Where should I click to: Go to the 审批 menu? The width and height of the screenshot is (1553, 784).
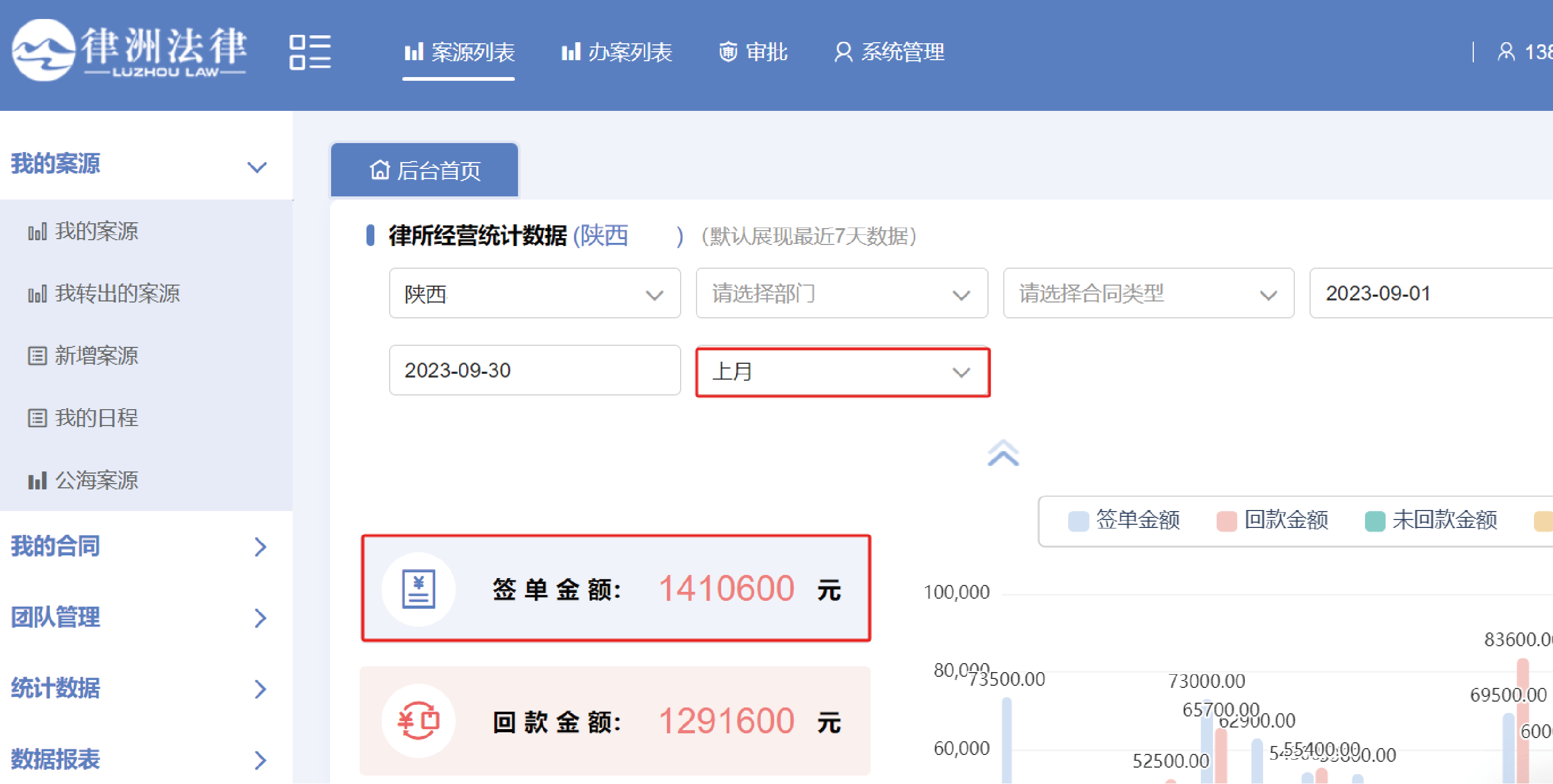[753, 52]
